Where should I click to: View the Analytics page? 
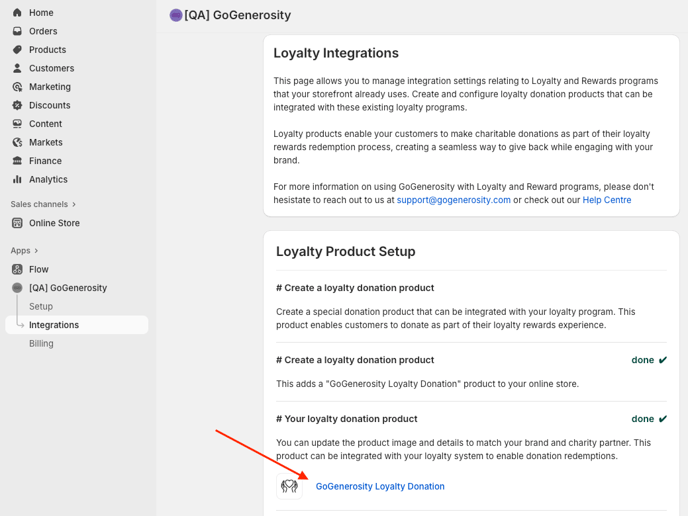pos(48,179)
